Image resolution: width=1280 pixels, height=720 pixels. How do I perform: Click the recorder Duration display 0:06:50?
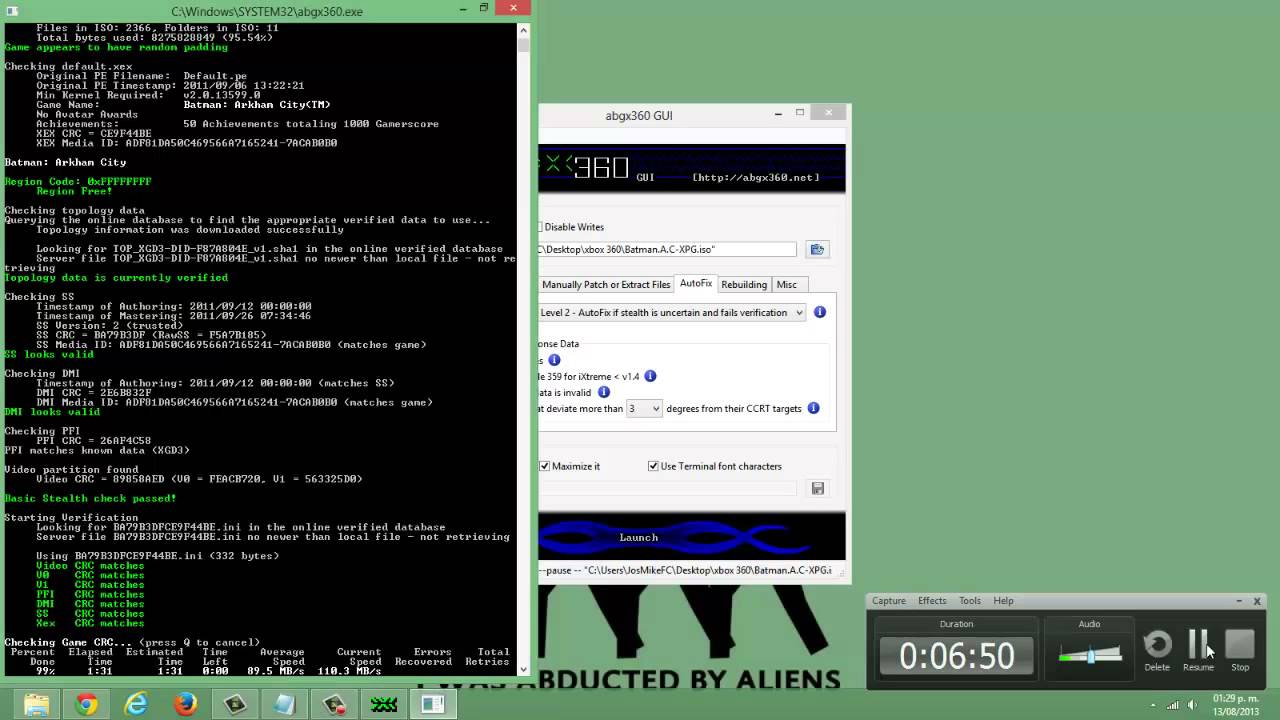click(x=956, y=655)
